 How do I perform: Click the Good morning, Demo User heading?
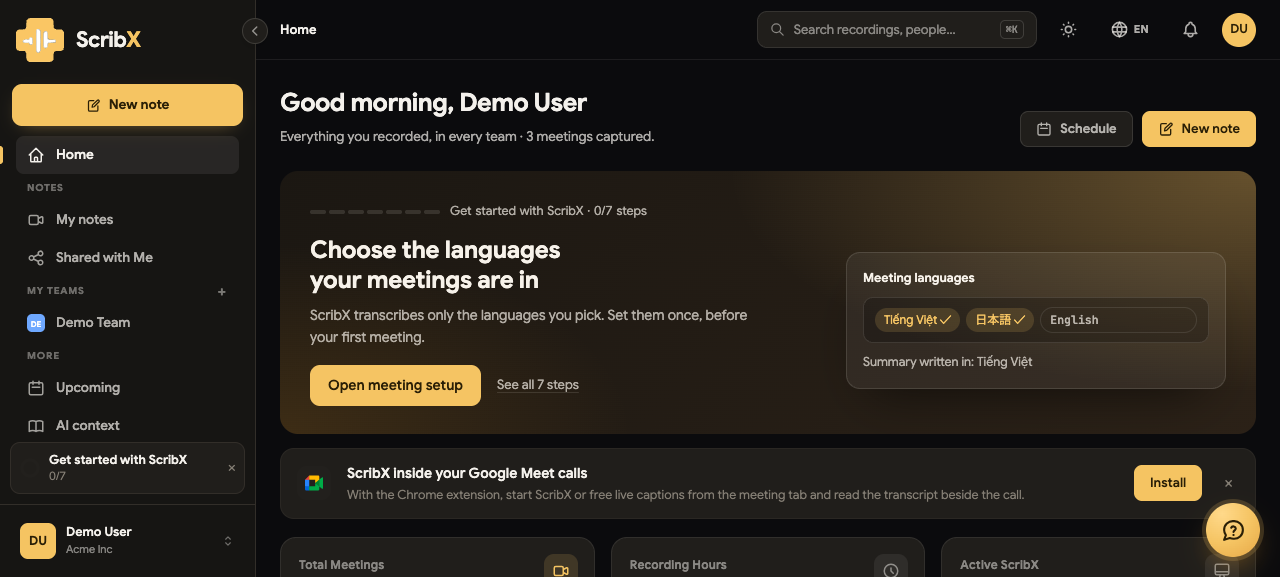point(433,103)
